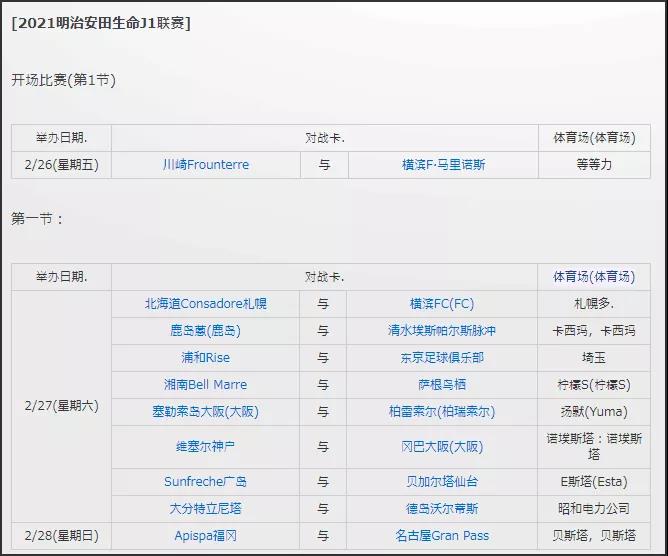Open the 鹿岛惠(鹿岛) team link
This screenshot has height=556, width=668.
coord(205,331)
